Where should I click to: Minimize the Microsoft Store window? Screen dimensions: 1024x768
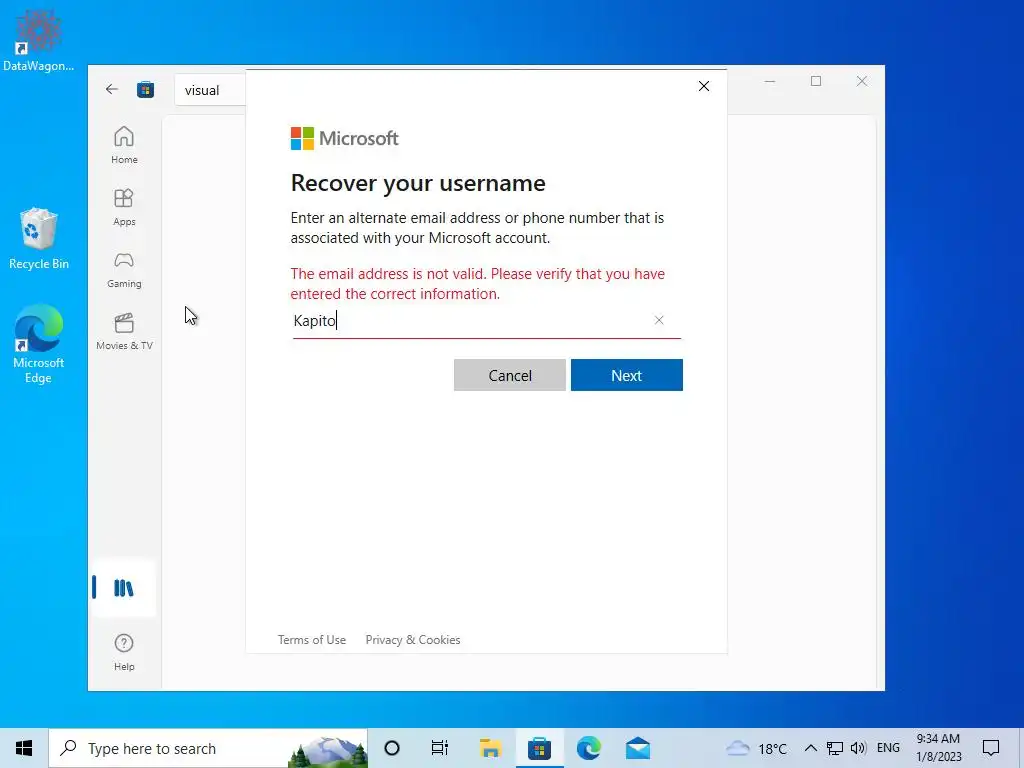770,82
